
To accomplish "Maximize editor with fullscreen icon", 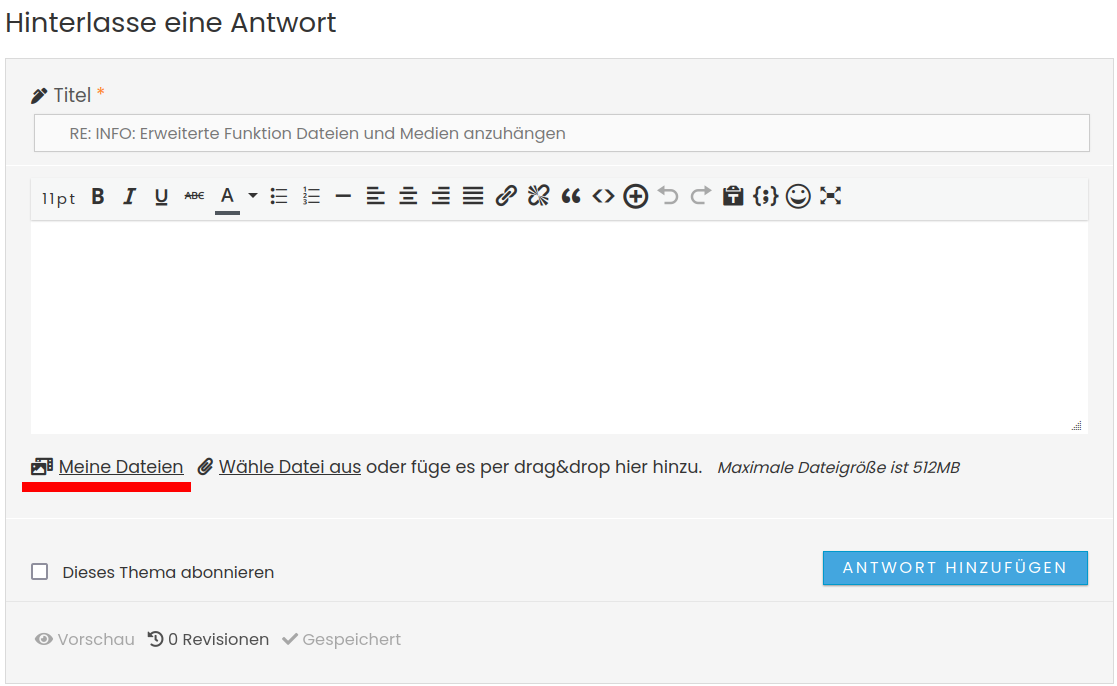I will pos(830,197).
